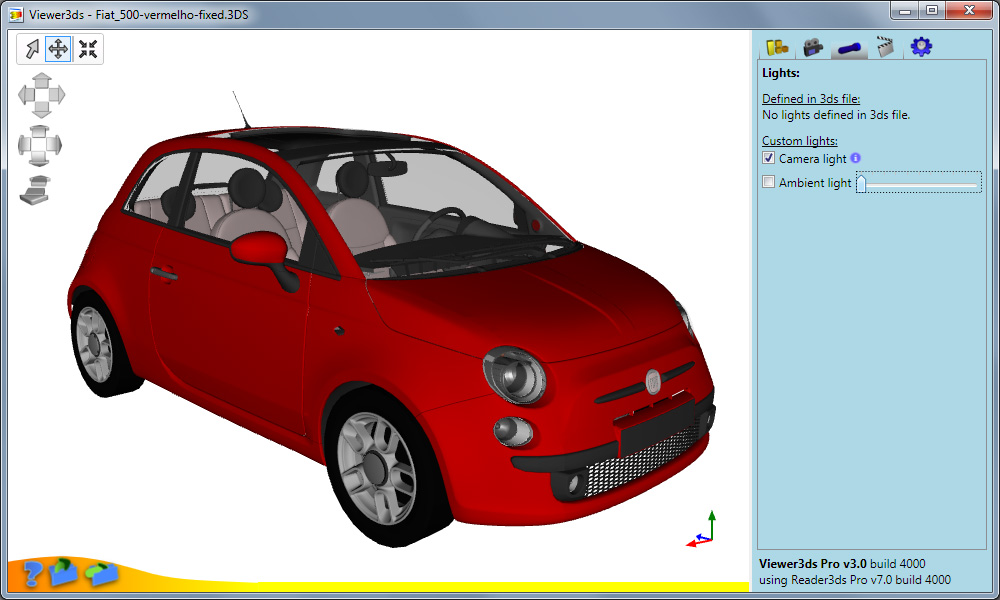
Task: Uncheck the Camera light checkbox
Action: point(768,158)
